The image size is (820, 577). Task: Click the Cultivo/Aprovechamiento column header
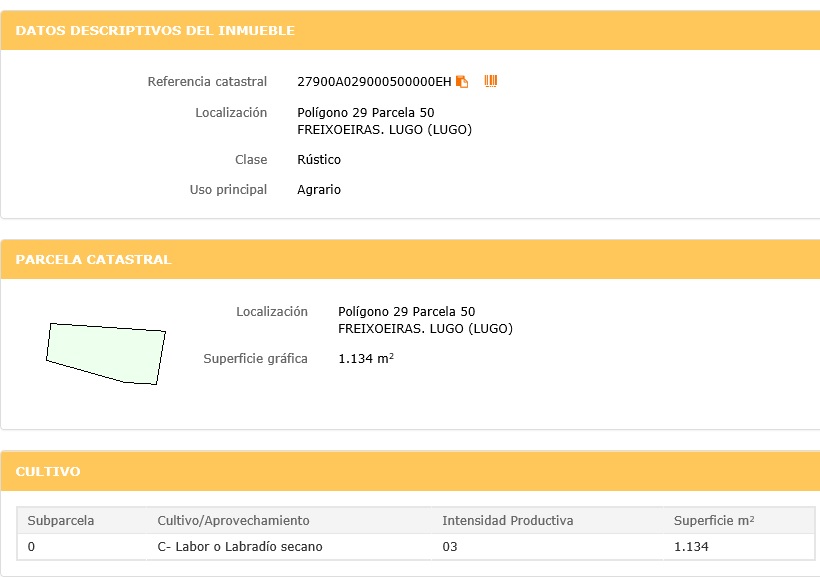(x=233, y=521)
